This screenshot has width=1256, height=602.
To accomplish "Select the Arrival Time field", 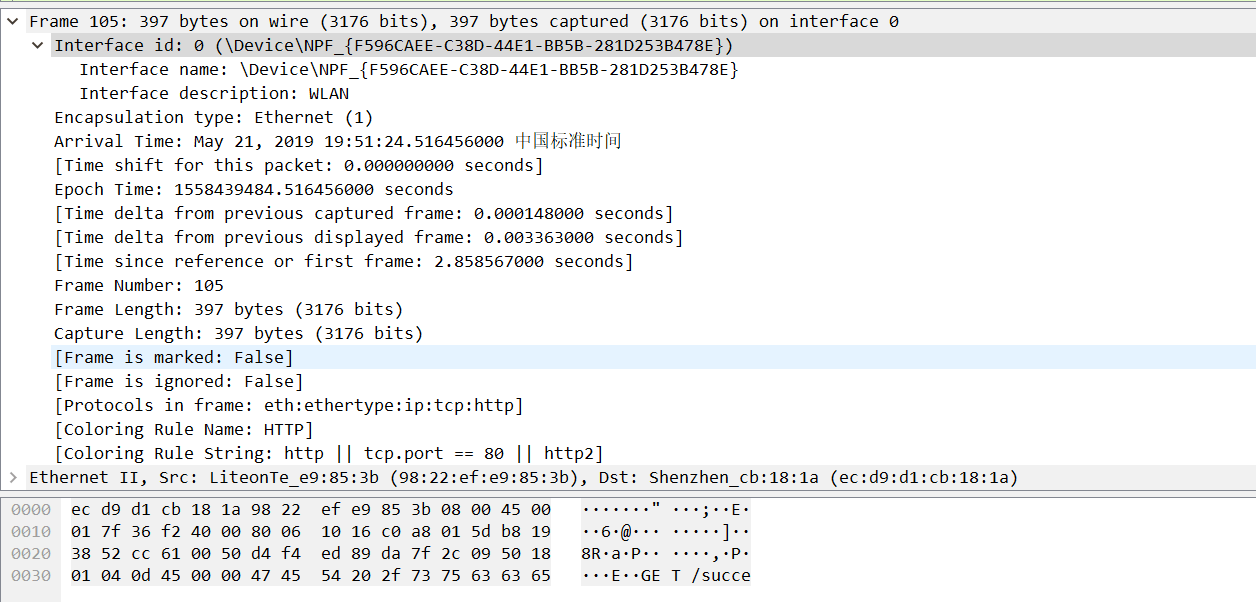I will (300, 141).
